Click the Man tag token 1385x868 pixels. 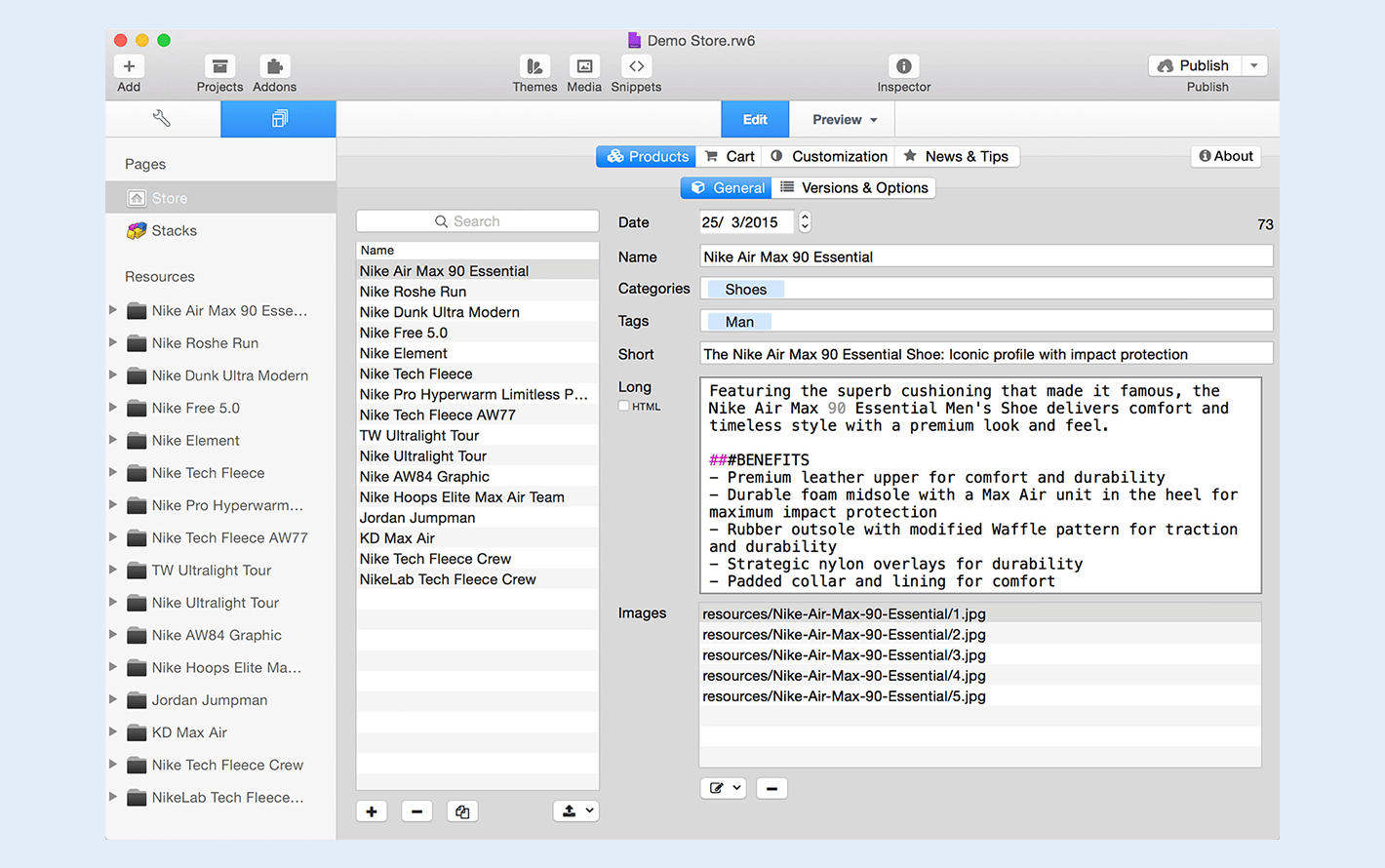[739, 322]
